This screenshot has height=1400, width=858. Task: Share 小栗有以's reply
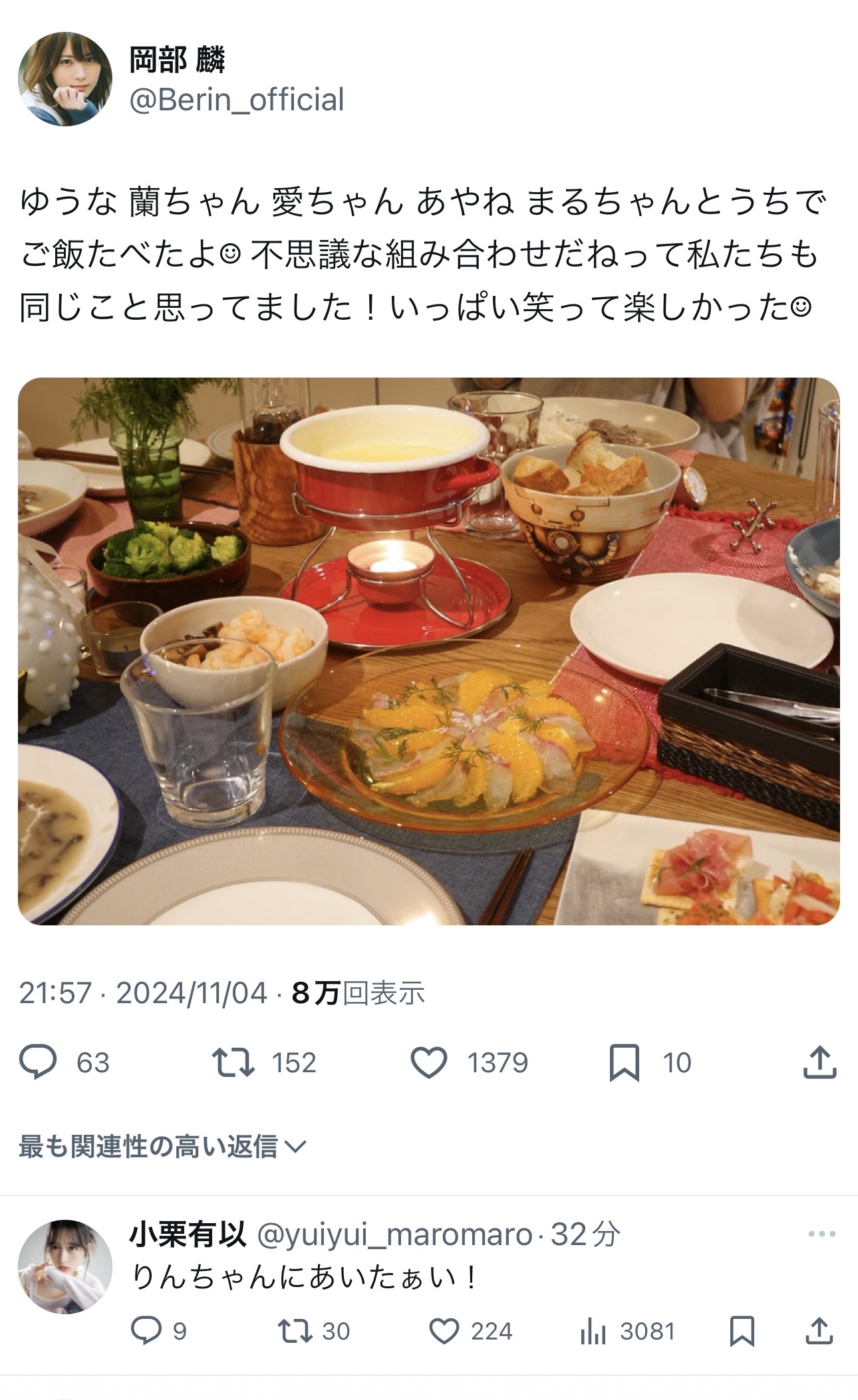819,1331
